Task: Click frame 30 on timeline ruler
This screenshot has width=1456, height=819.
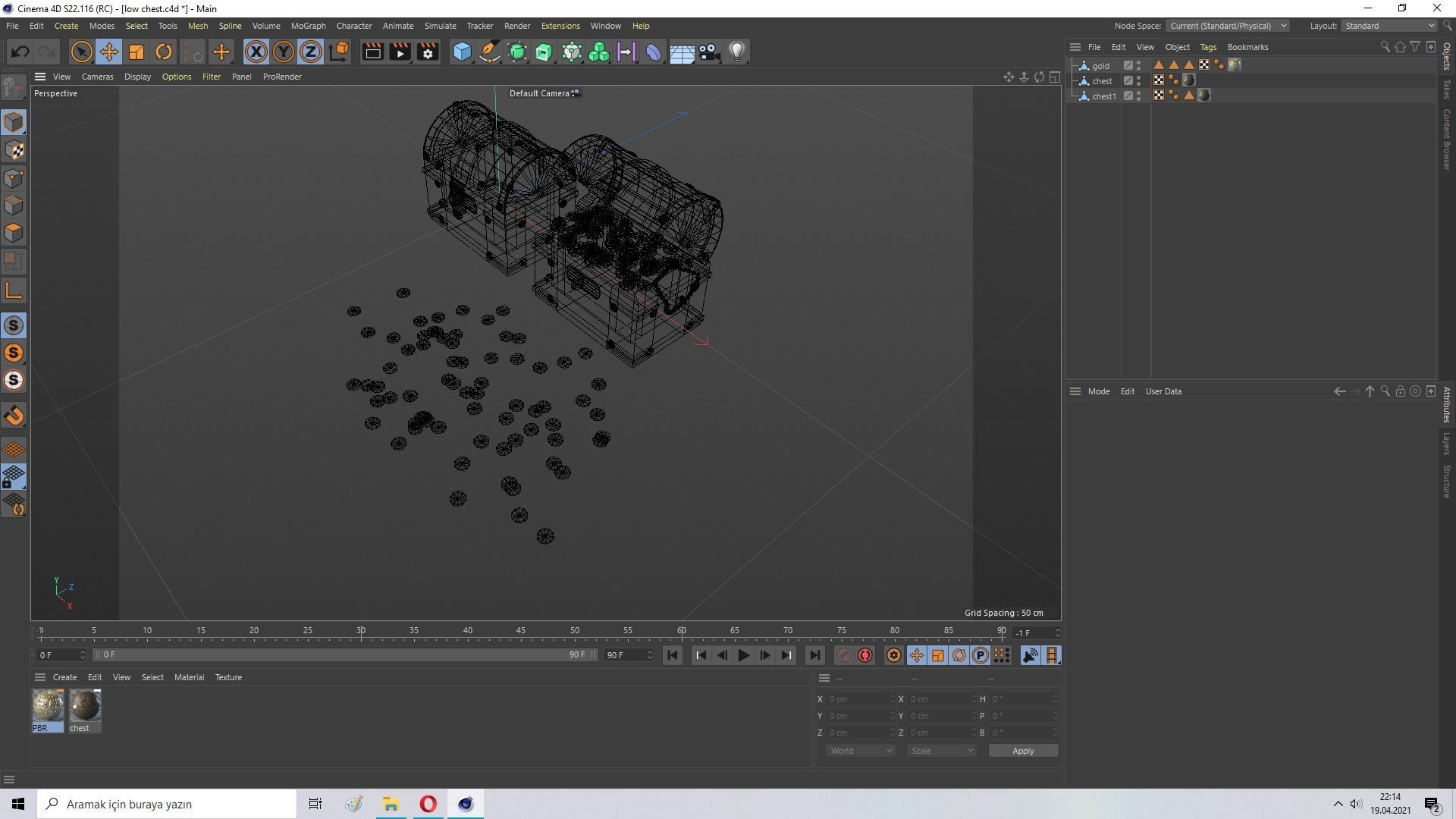Action: (x=361, y=631)
